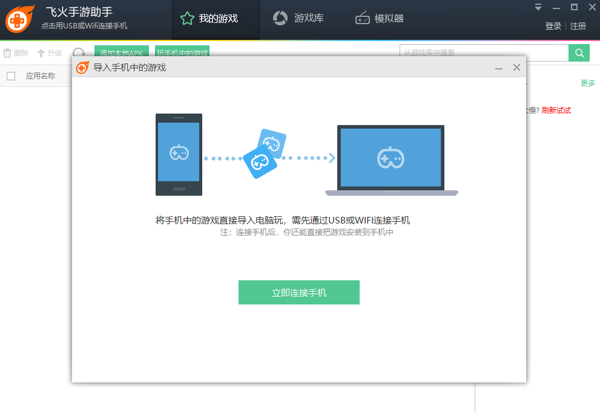Click the 飞火 app logo icon

coord(20,19)
